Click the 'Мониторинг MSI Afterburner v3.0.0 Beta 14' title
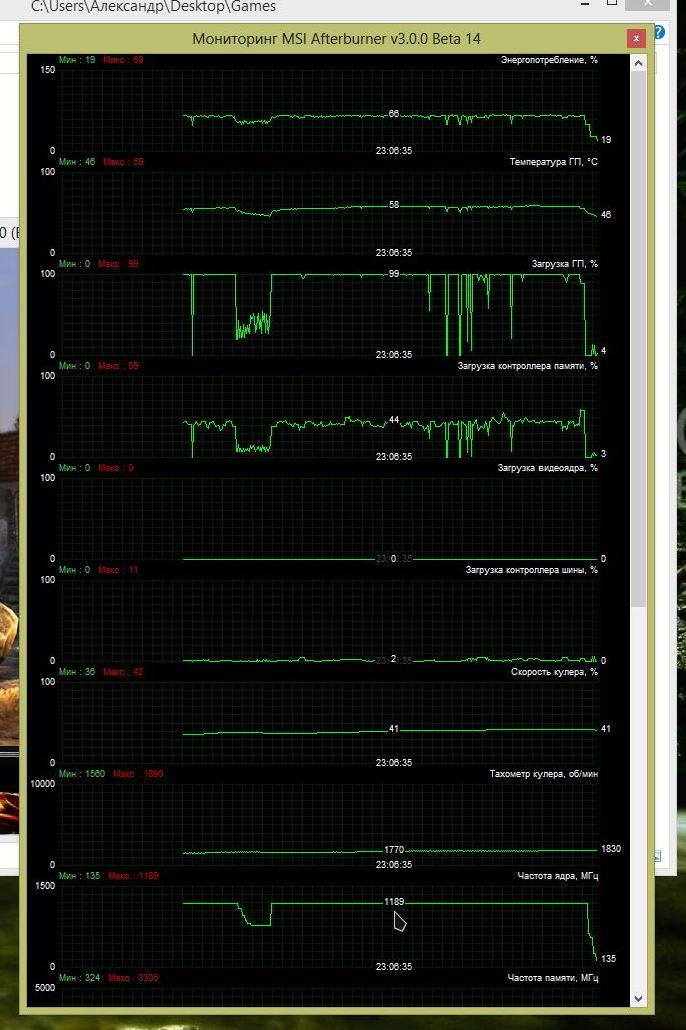Screen dimensions: 686x1030 pos(336,39)
